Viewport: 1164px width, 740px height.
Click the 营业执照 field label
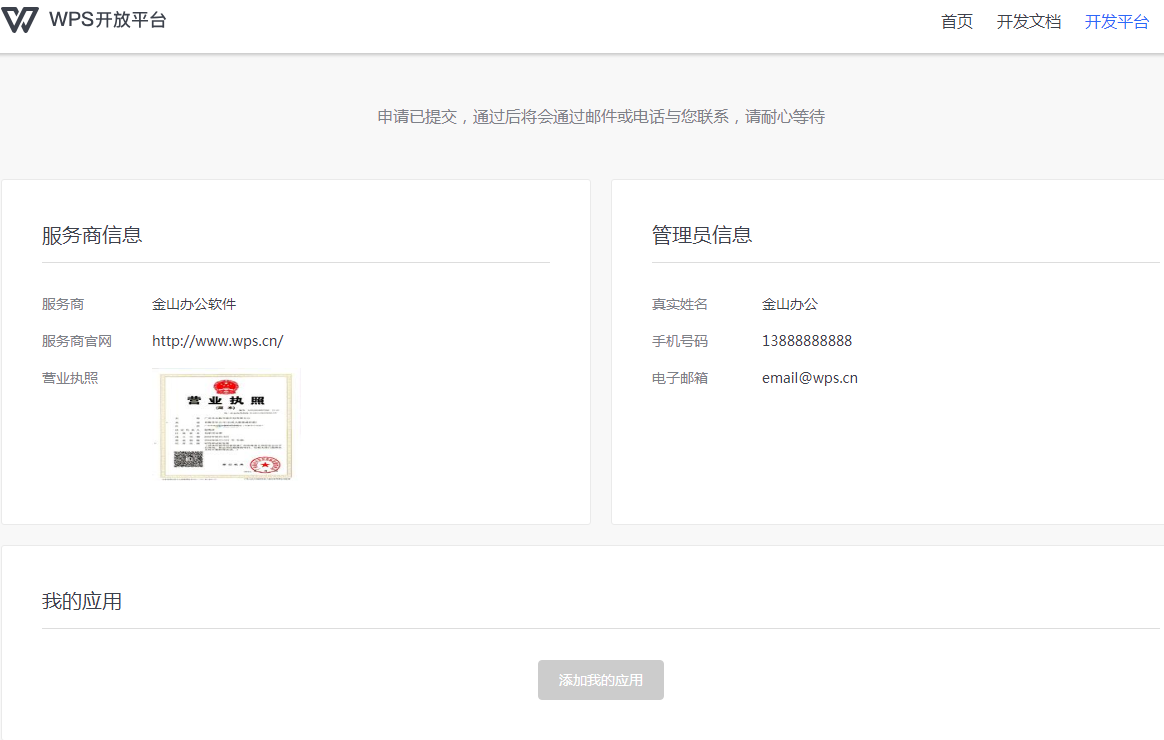click(70, 378)
